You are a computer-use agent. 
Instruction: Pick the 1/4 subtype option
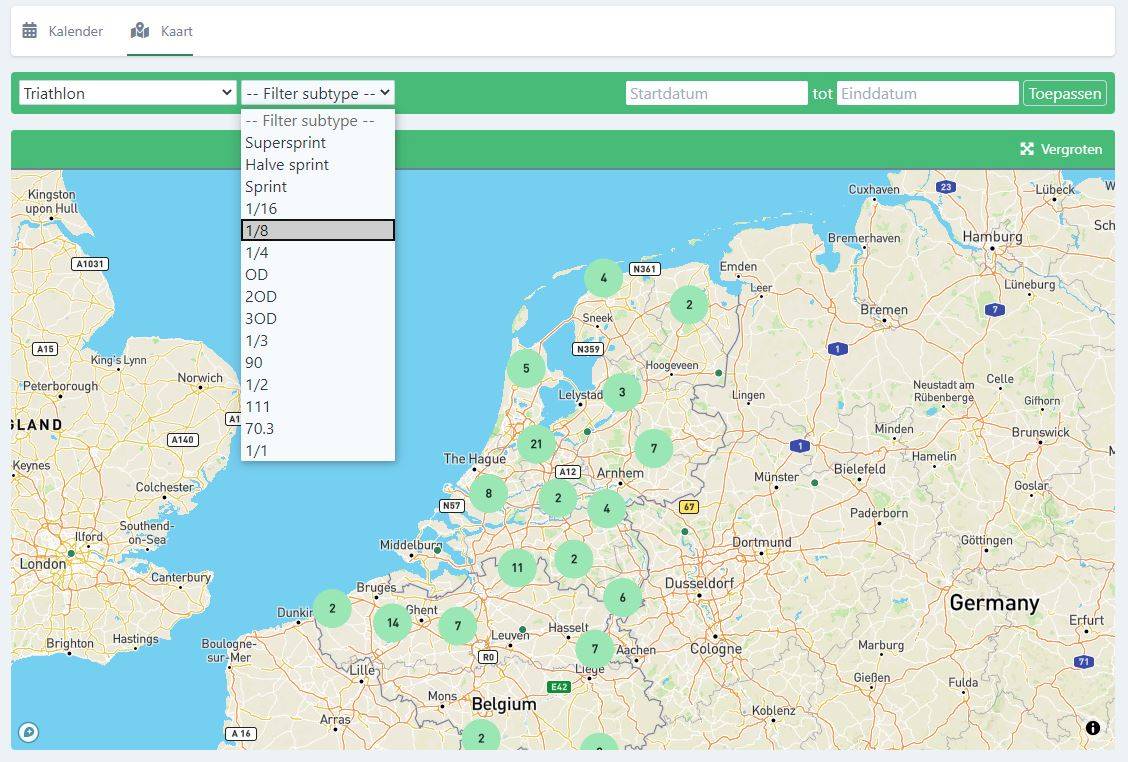(x=318, y=253)
